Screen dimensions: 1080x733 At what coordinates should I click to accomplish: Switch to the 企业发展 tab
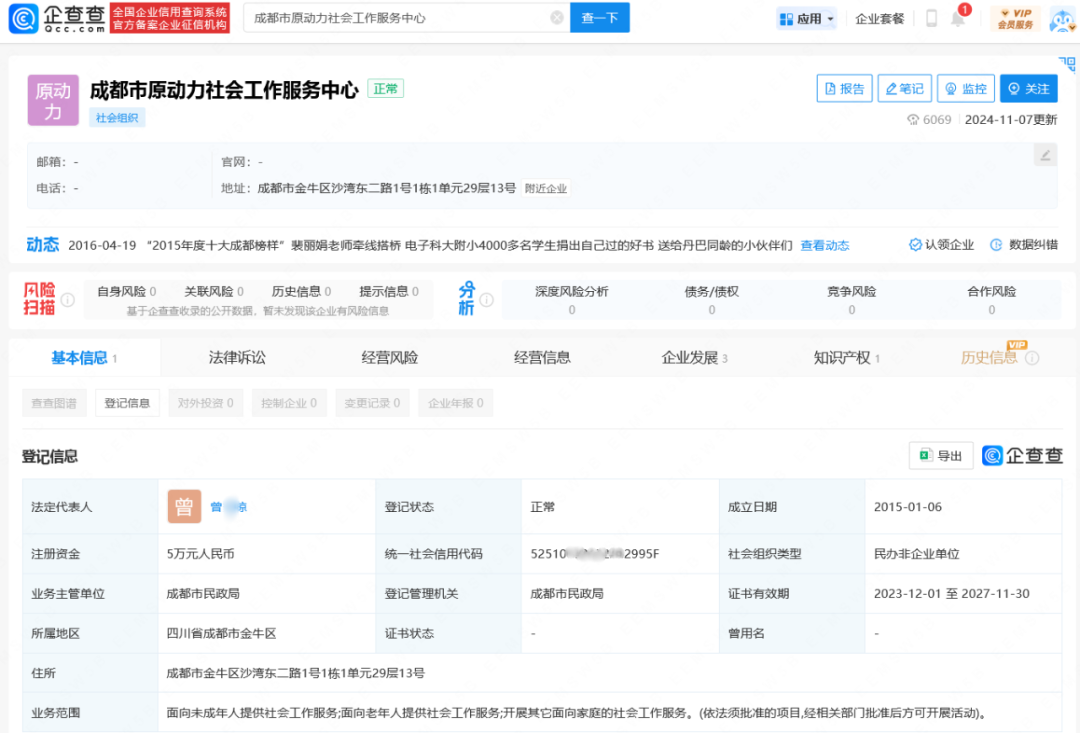(x=694, y=358)
